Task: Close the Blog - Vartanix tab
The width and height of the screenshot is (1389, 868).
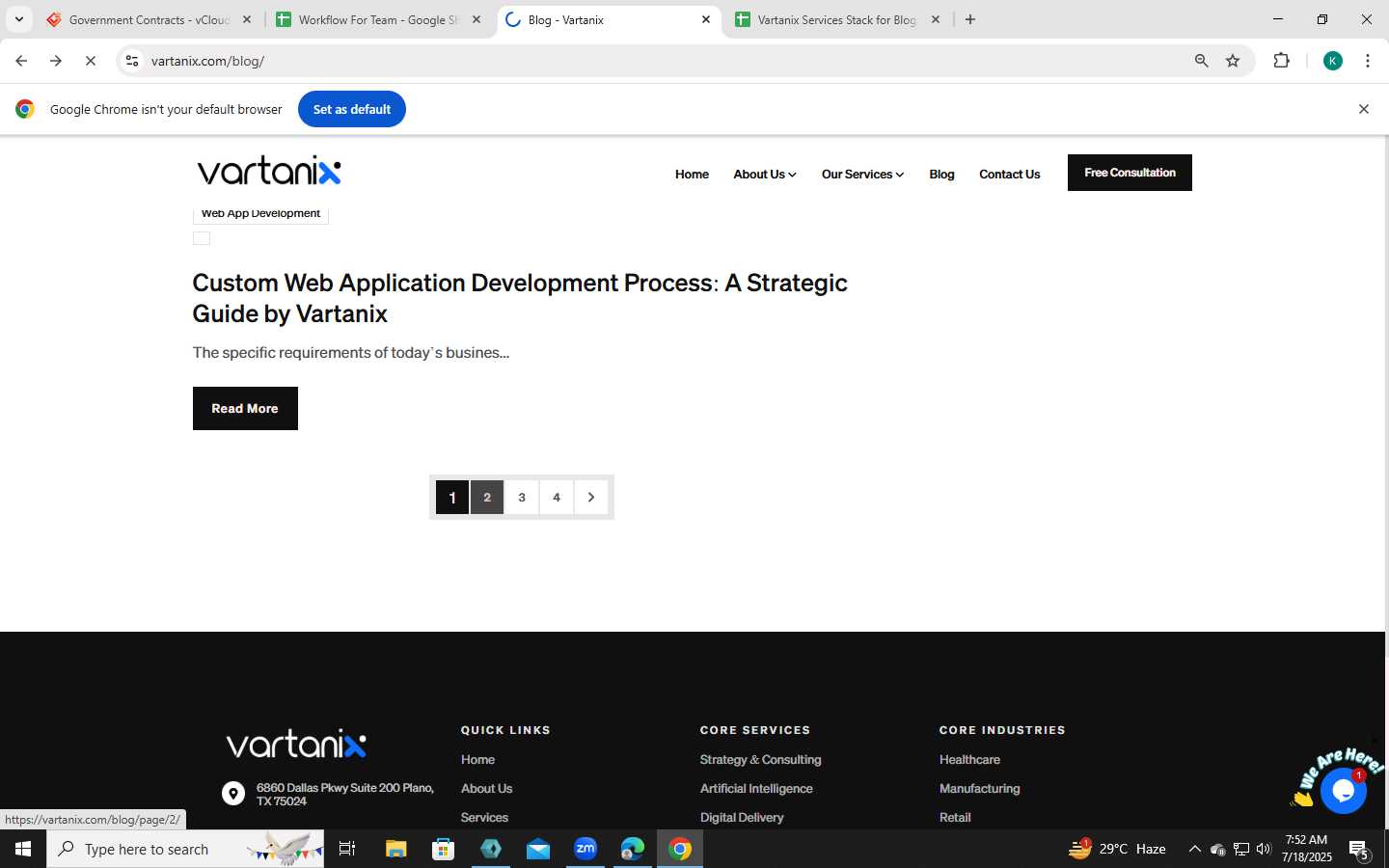Action: click(706, 19)
